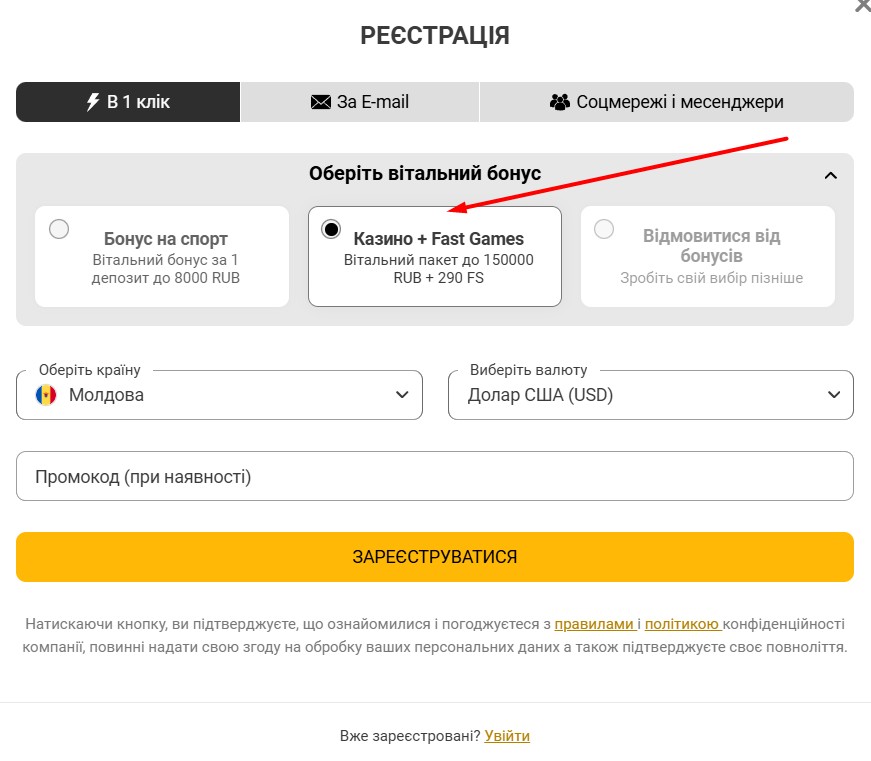
Task: Open the правилами link
Action: pos(594,624)
